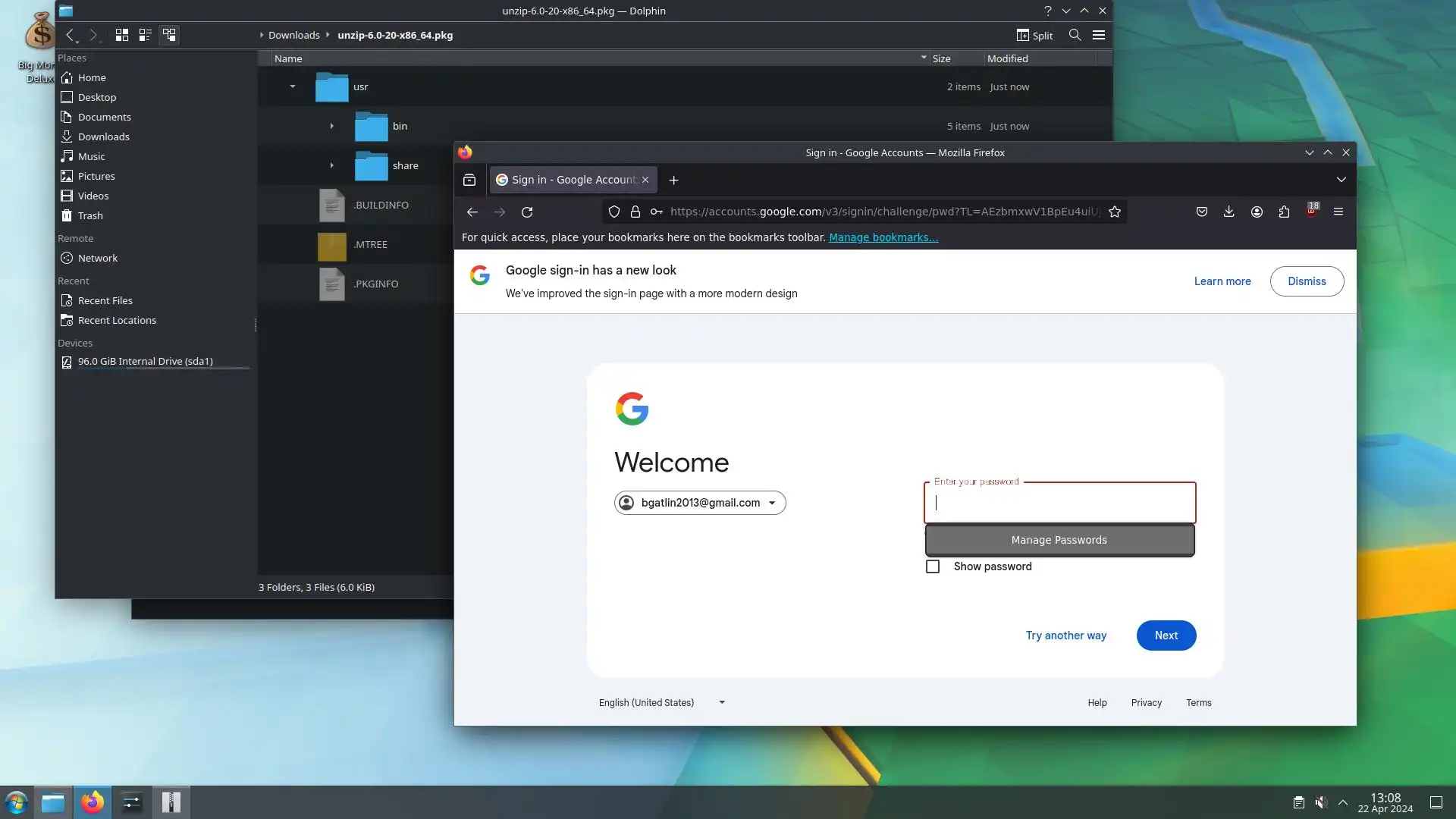Image resolution: width=1456 pixels, height=819 pixels.
Task: Click the Next button
Action: coord(1166,635)
